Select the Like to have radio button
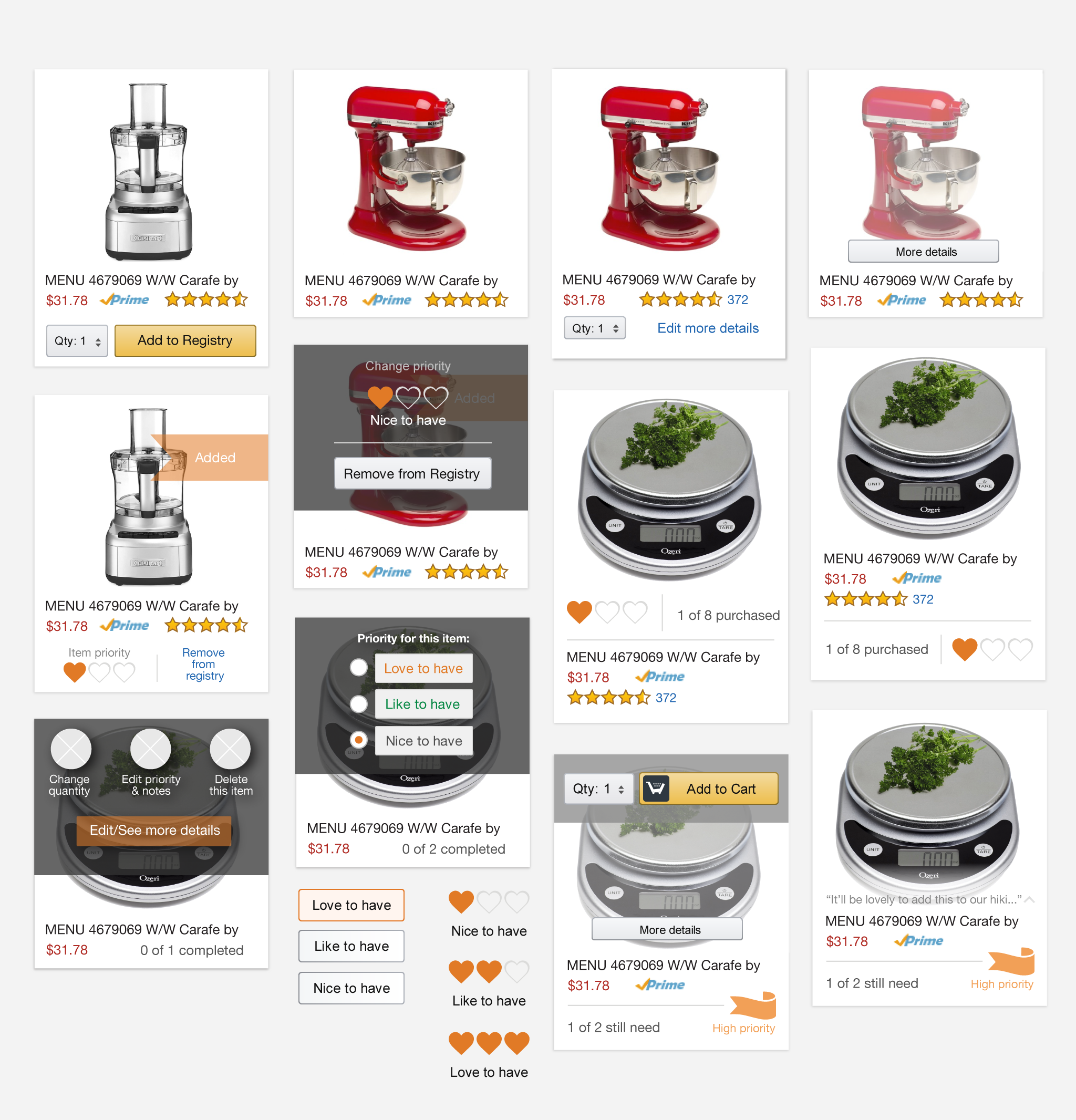Viewport: 1076px width, 1120px height. [358, 703]
